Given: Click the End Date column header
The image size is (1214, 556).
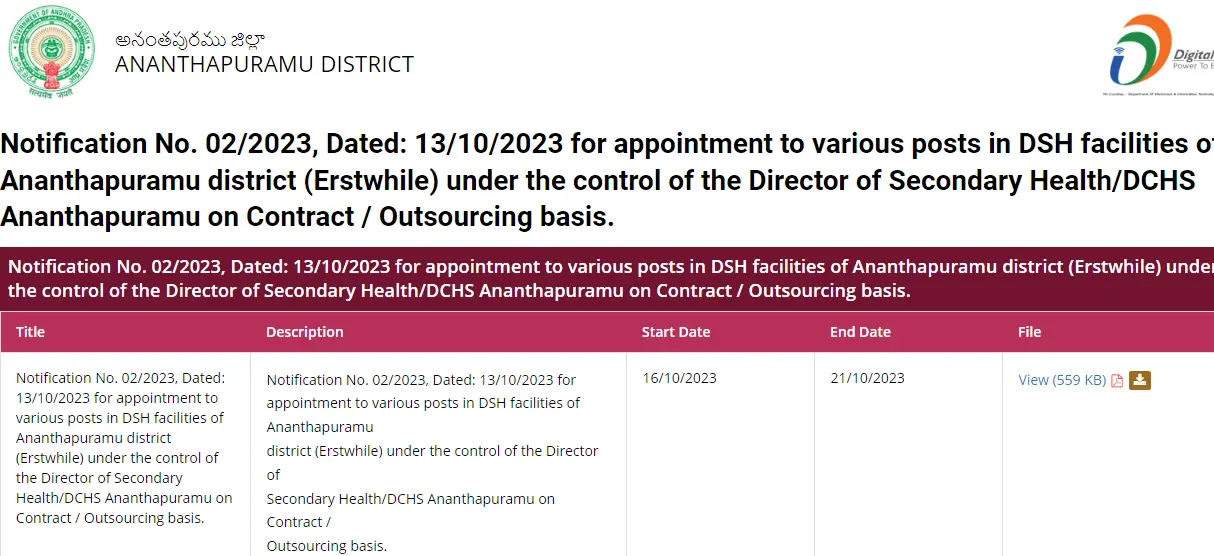Looking at the screenshot, I should click(860, 332).
